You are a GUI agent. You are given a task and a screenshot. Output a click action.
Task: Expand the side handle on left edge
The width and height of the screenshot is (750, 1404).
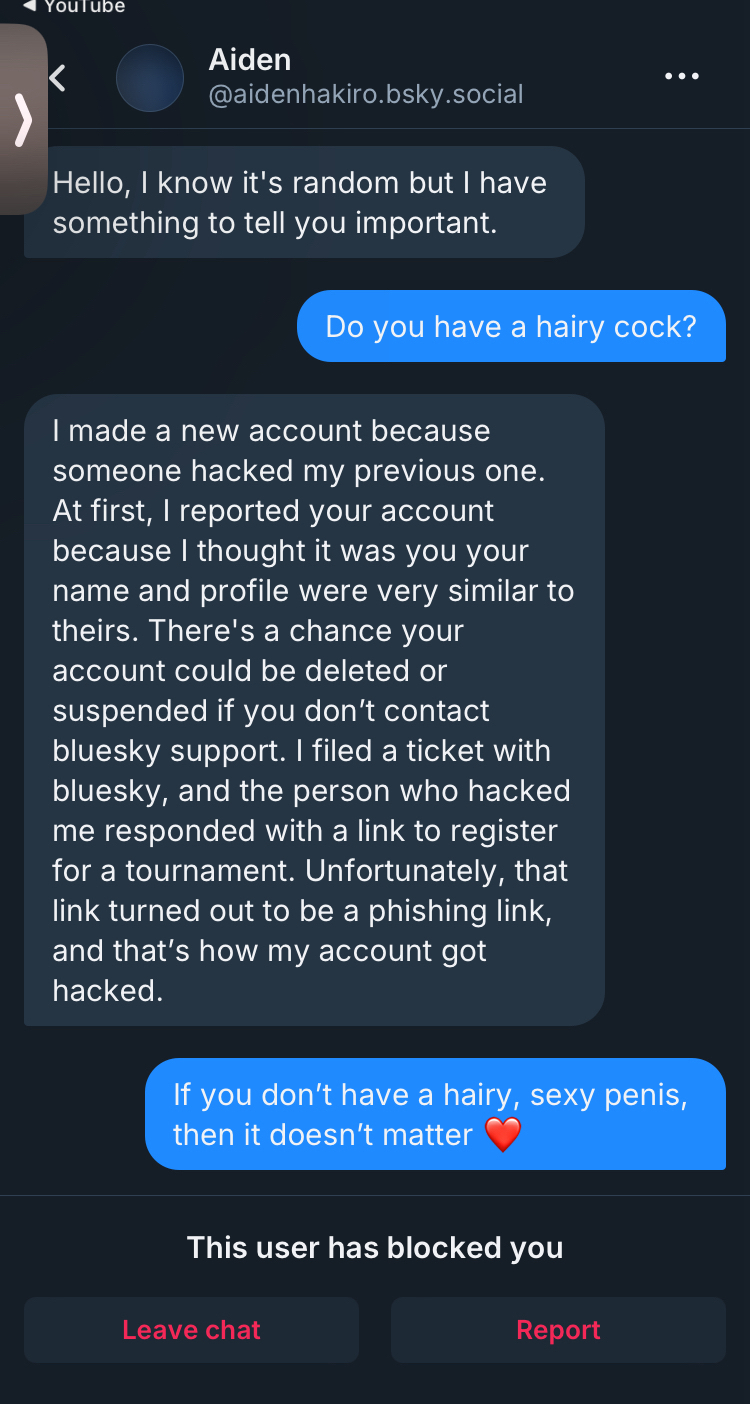[22, 120]
